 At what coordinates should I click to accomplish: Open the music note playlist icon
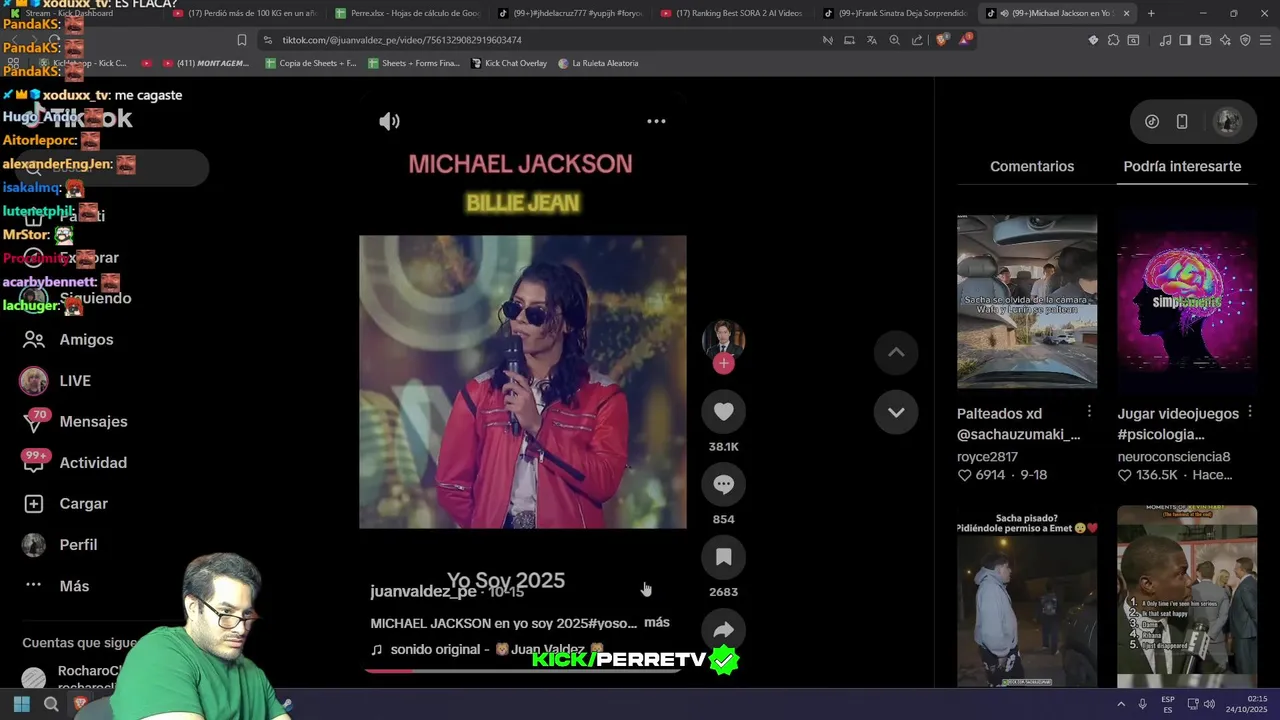[x=1166, y=40]
